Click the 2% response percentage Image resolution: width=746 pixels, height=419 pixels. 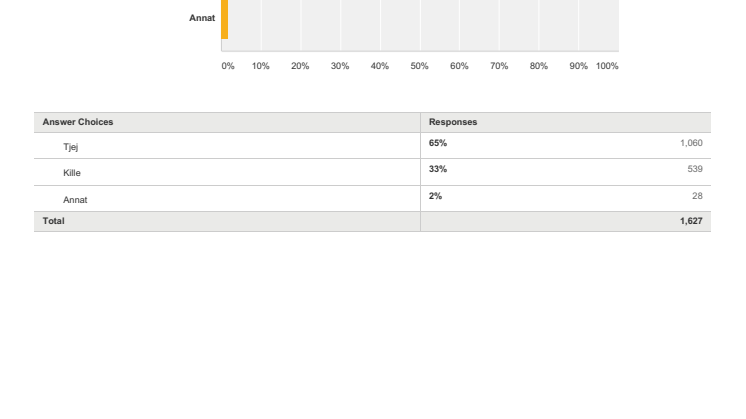click(x=435, y=196)
